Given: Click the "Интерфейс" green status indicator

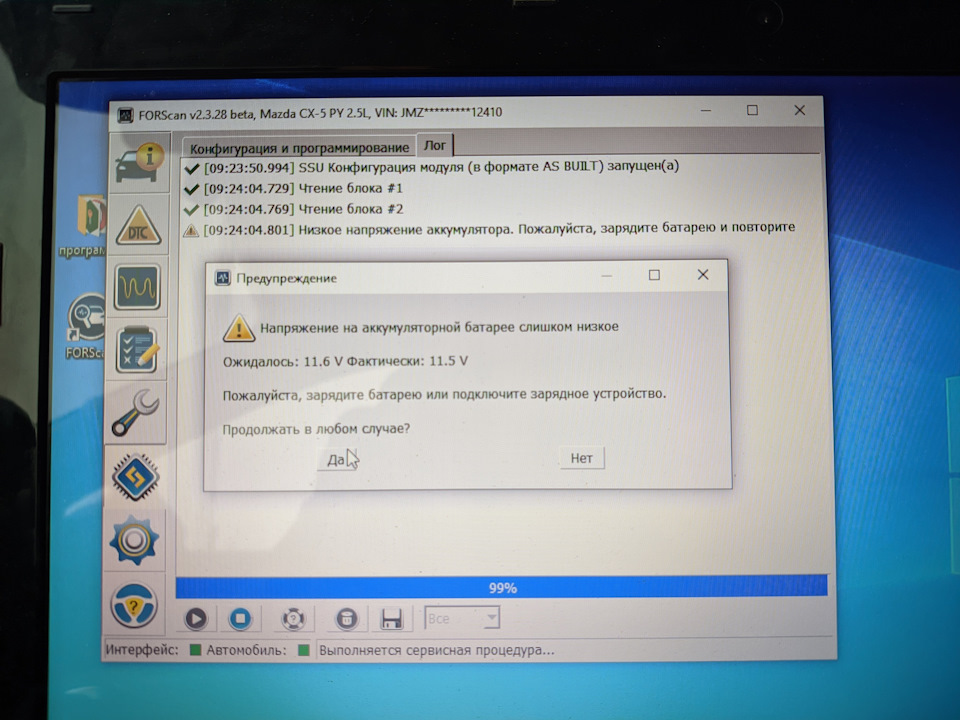Looking at the screenshot, I should pos(195,650).
